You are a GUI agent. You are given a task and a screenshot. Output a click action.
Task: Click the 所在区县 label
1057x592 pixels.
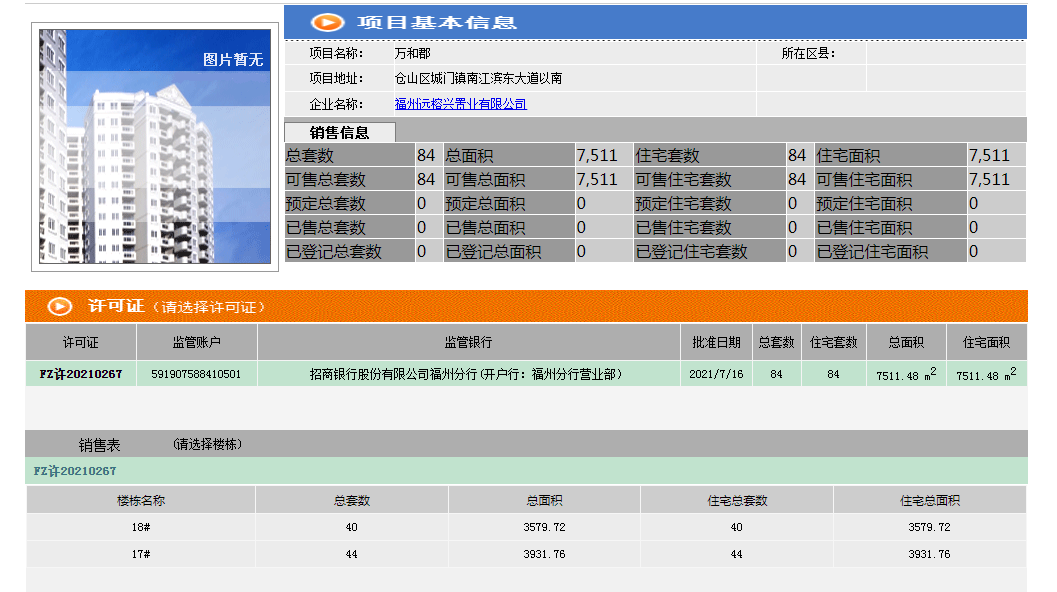pos(808,53)
